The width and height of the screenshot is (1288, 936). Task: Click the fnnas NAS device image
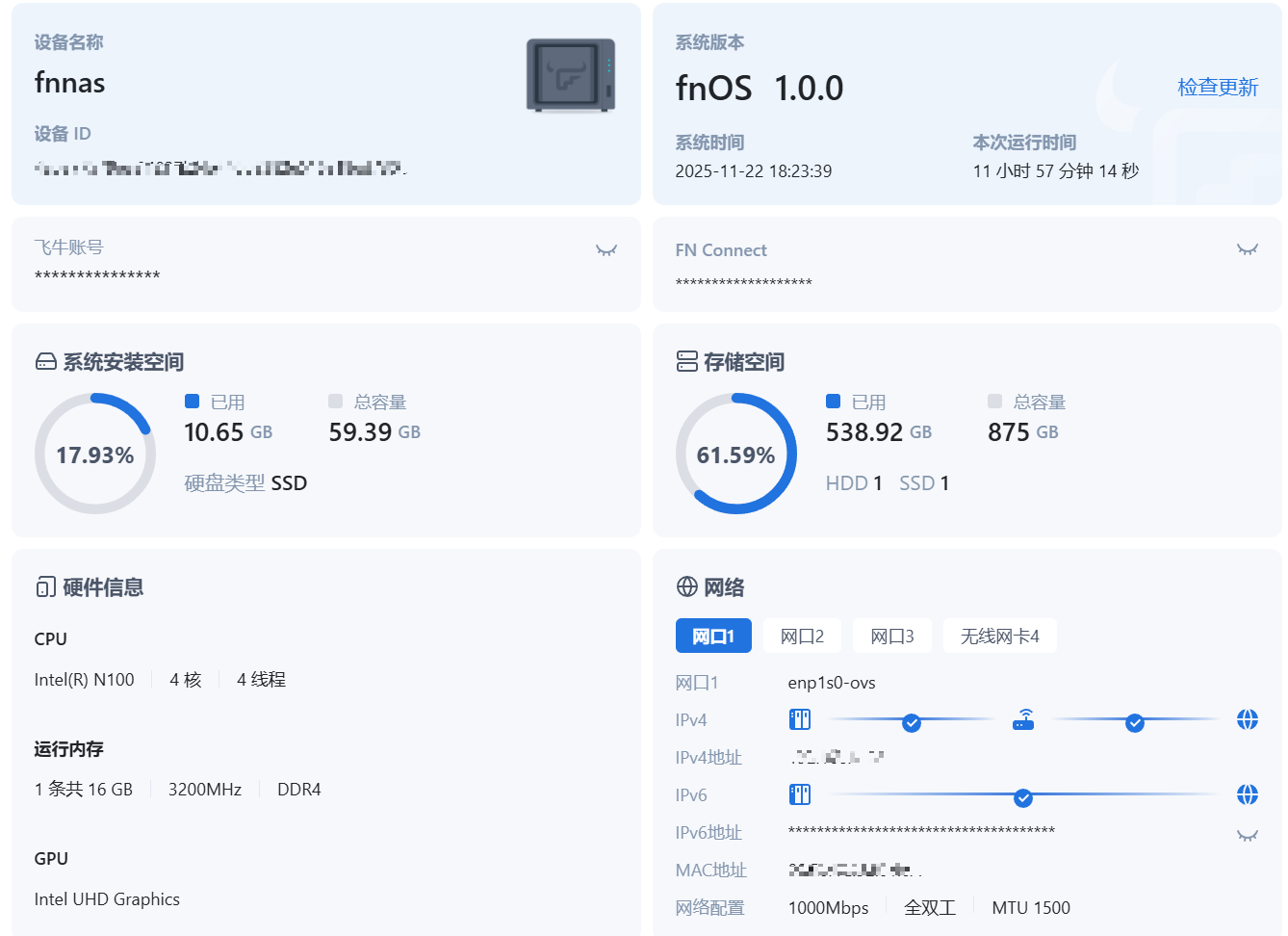tap(570, 75)
